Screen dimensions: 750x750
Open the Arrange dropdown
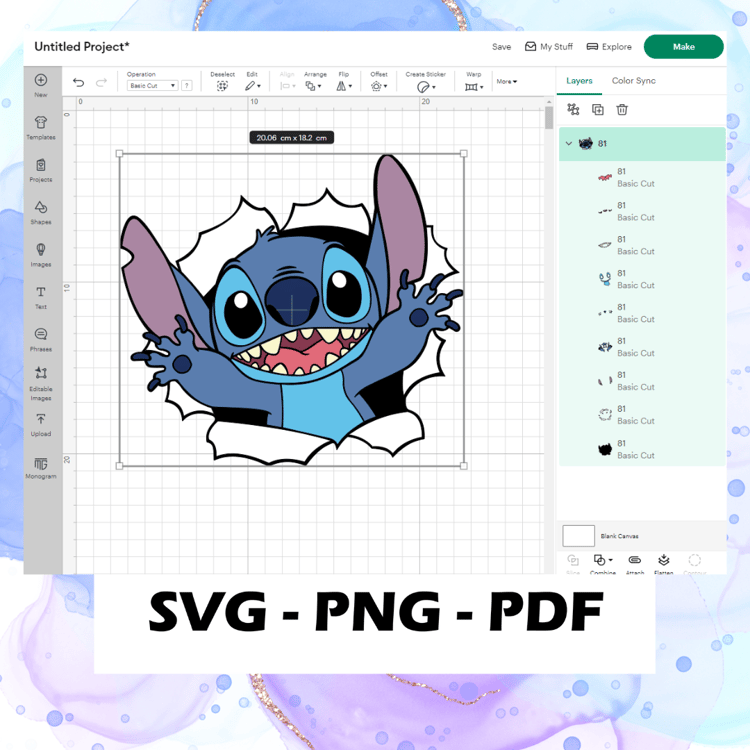click(x=313, y=86)
